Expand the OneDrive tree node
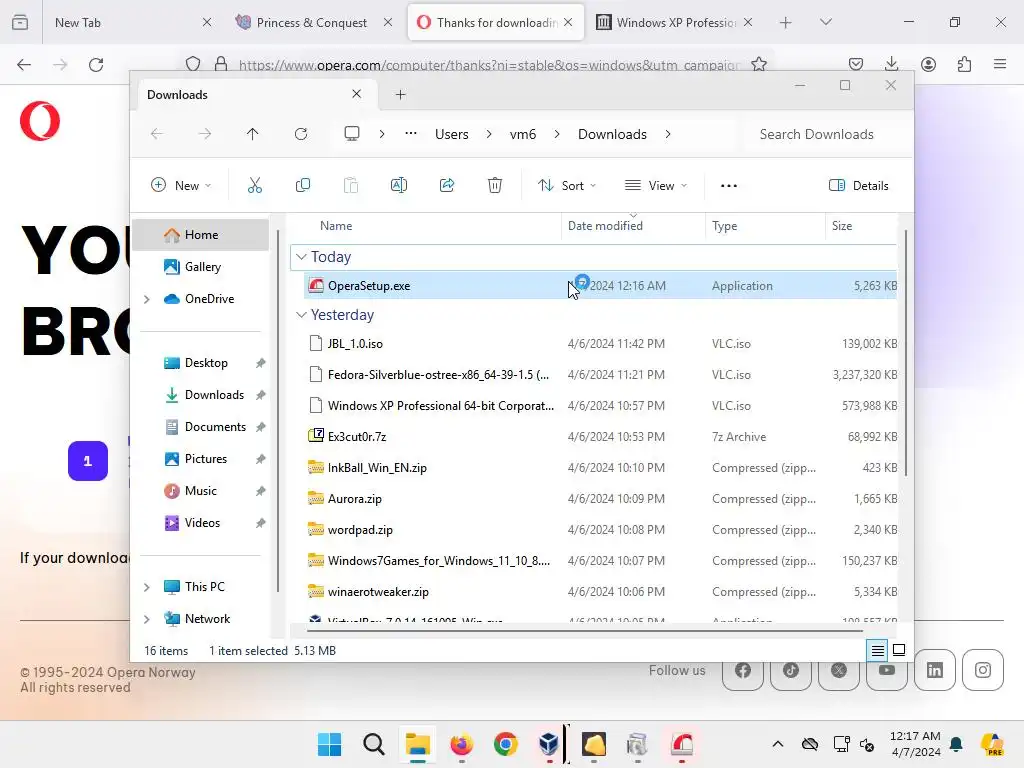Image resolution: width=1024 pixels, height=768 pixels. click(147, 299)
